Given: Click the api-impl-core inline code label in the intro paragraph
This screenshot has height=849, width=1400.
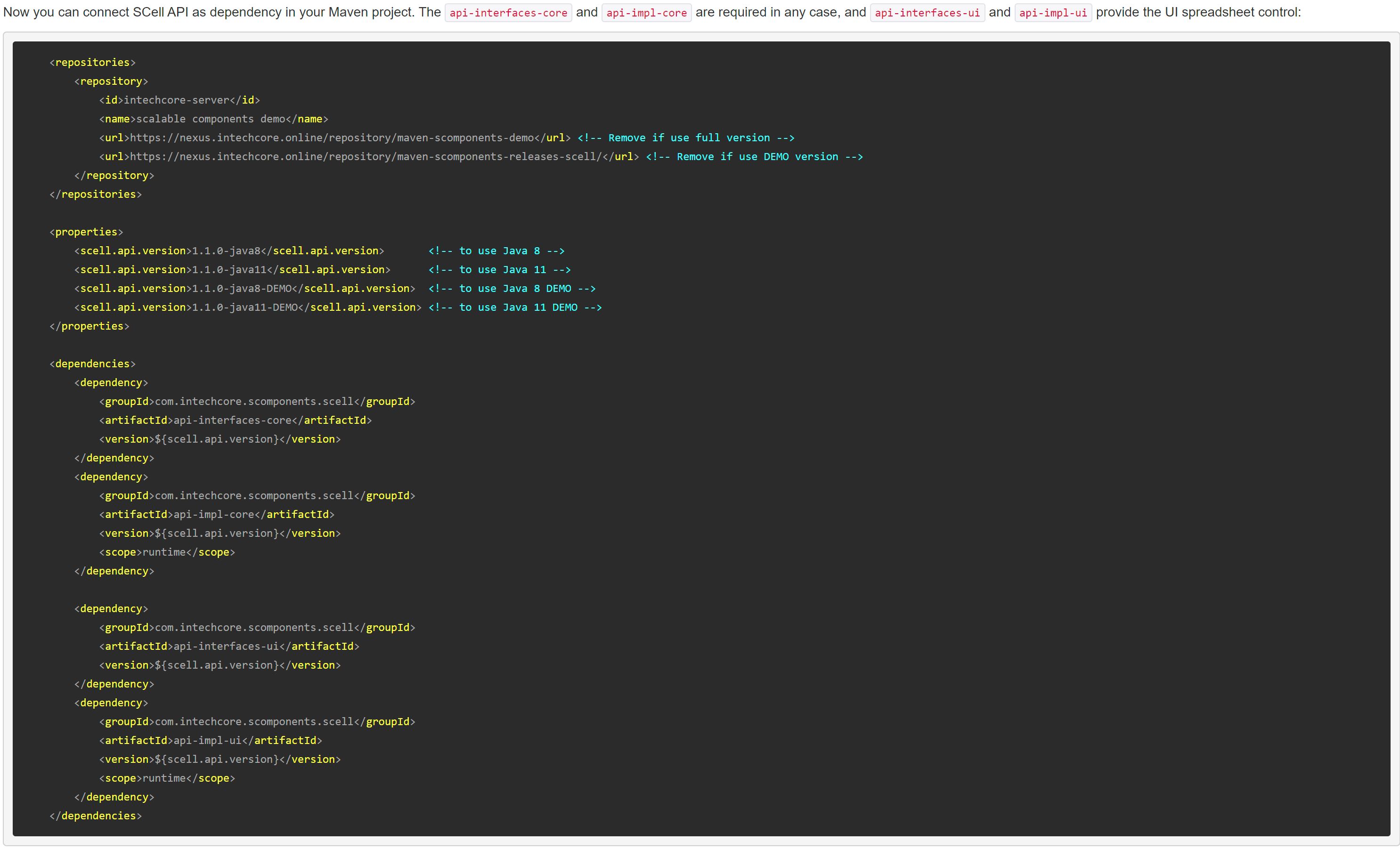Looking at the screenshot, I should [x=646, y=13].
